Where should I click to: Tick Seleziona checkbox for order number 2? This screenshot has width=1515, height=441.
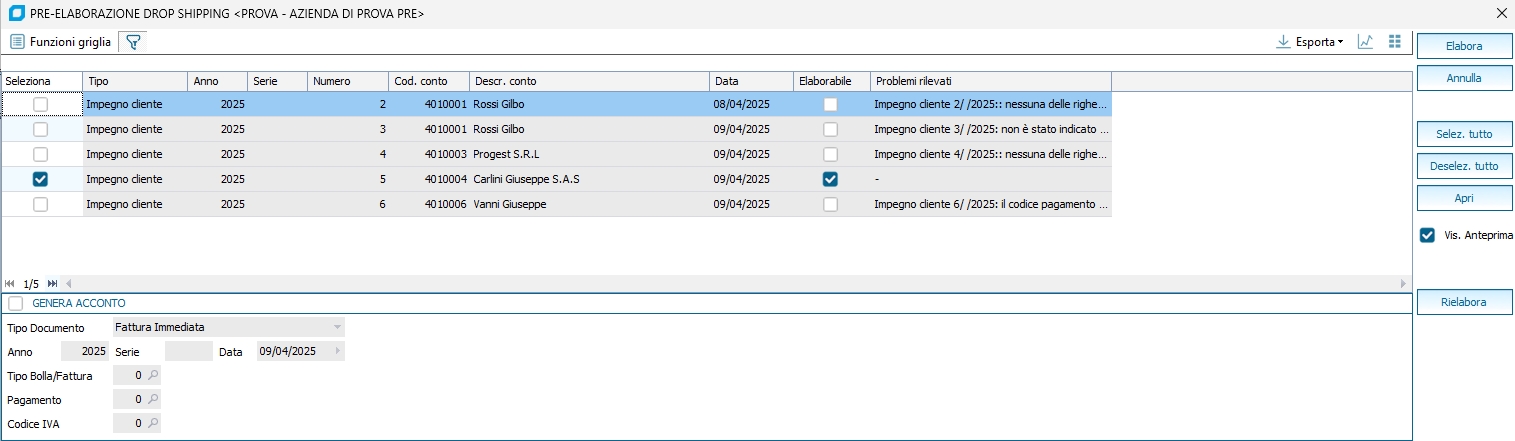(x=40, y=104)
